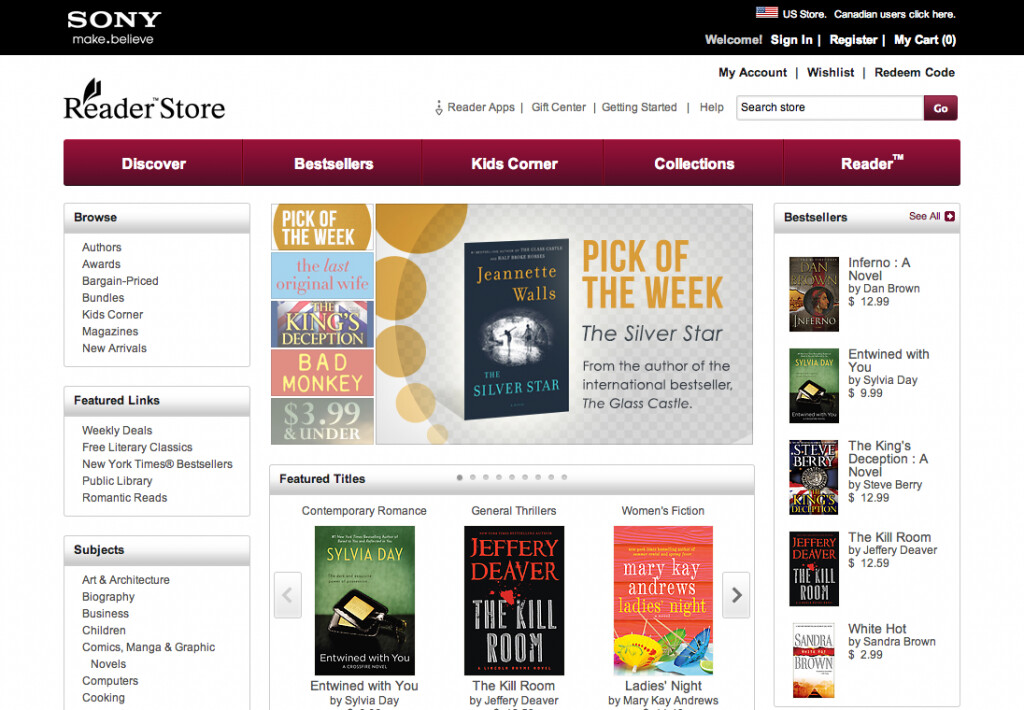Go to last Featured Titles page dot
Viewport: 1024px width, 710px height.
564,477
